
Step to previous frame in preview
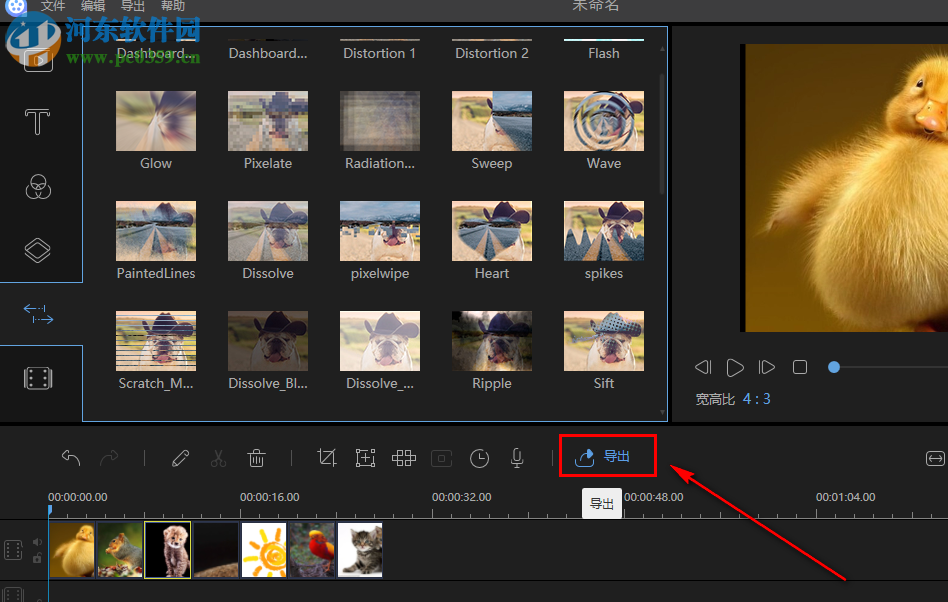coord(703,367)
